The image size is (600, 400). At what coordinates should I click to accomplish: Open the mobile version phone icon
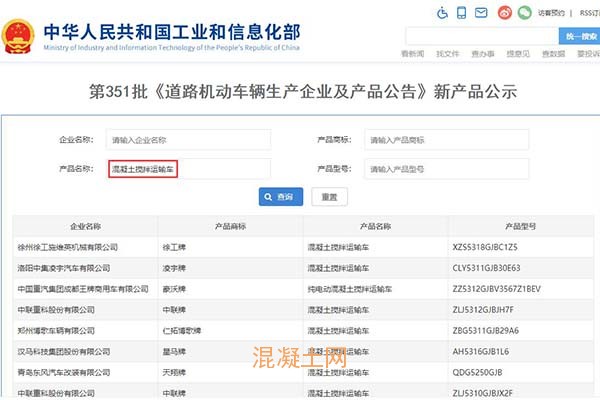pyautogui.click(x=461, y=13)
